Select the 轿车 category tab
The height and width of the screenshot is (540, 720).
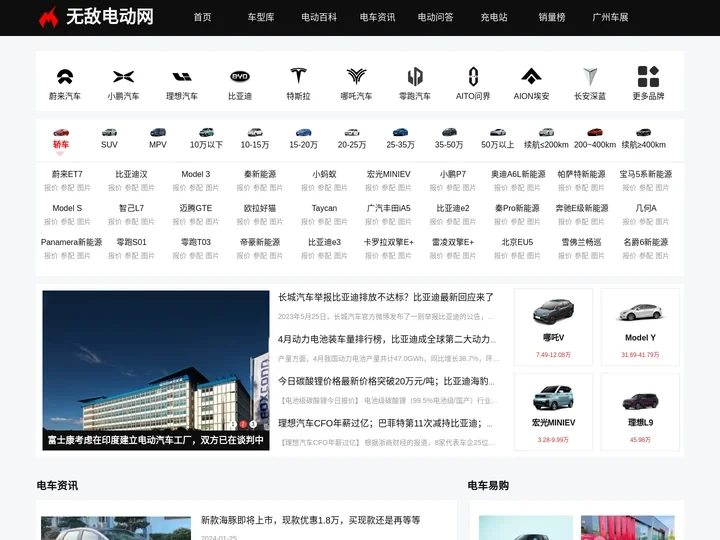point(61,139)
